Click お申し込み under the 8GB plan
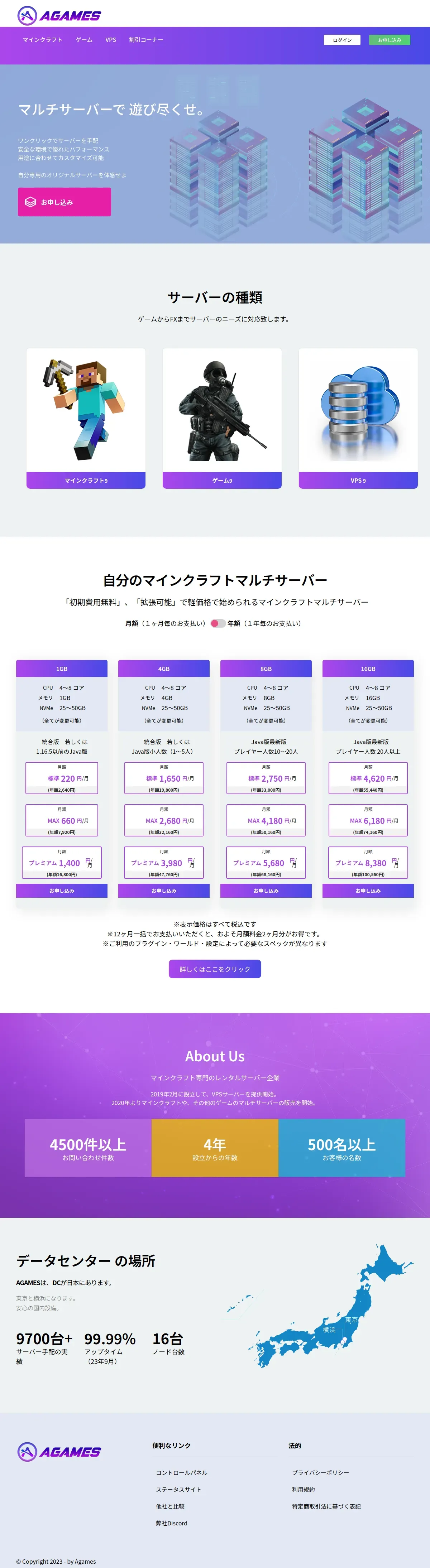The image size is (430, 1568). (266, 891)
